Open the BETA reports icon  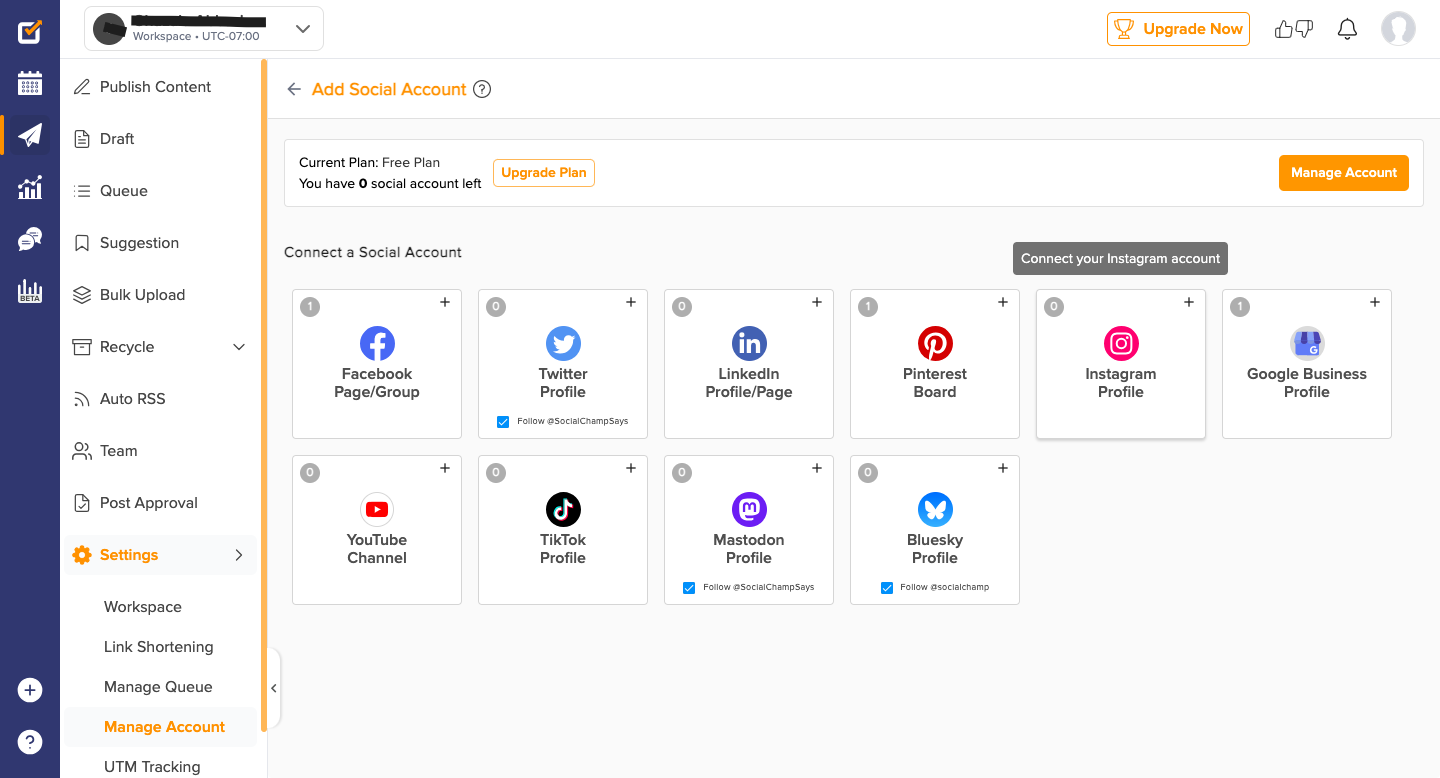click(30, 291)
